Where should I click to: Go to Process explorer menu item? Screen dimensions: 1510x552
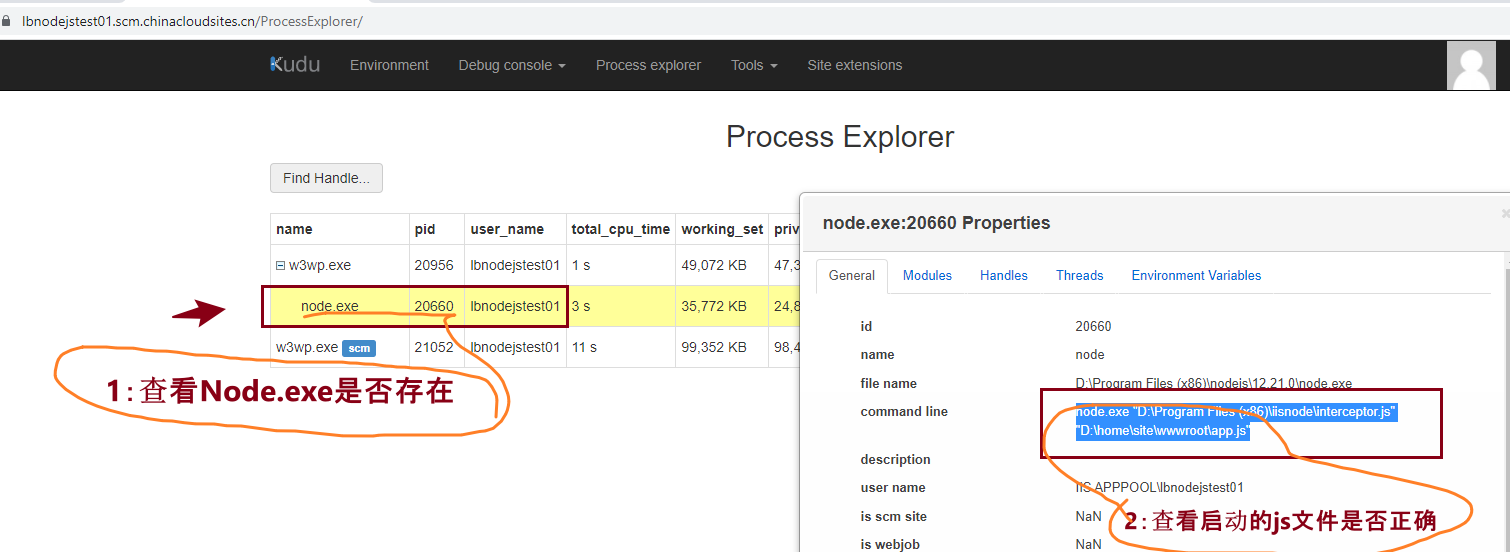tap(648, 65)
